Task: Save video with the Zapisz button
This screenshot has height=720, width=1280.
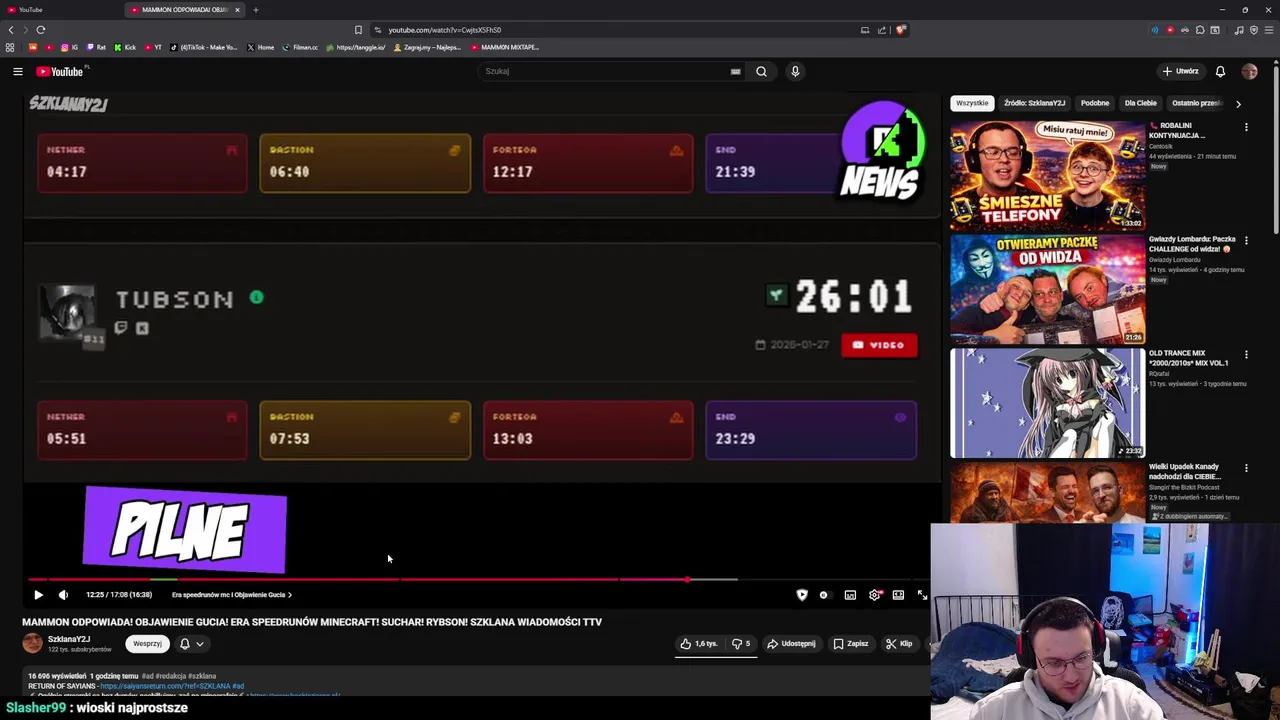Action: pyautogui.click(x=851, y=644)
